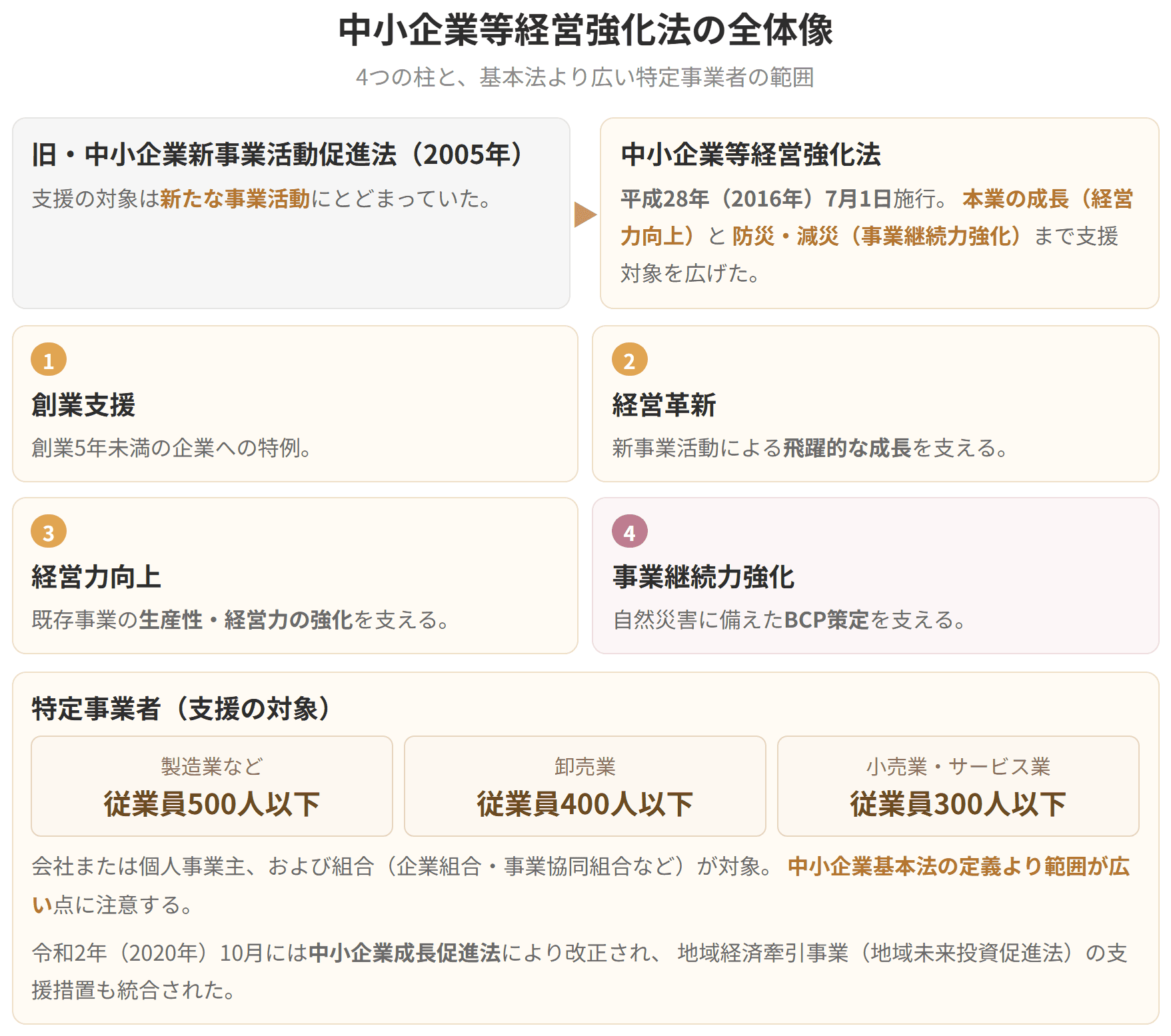Click the value 従業員300人以下

958,804
